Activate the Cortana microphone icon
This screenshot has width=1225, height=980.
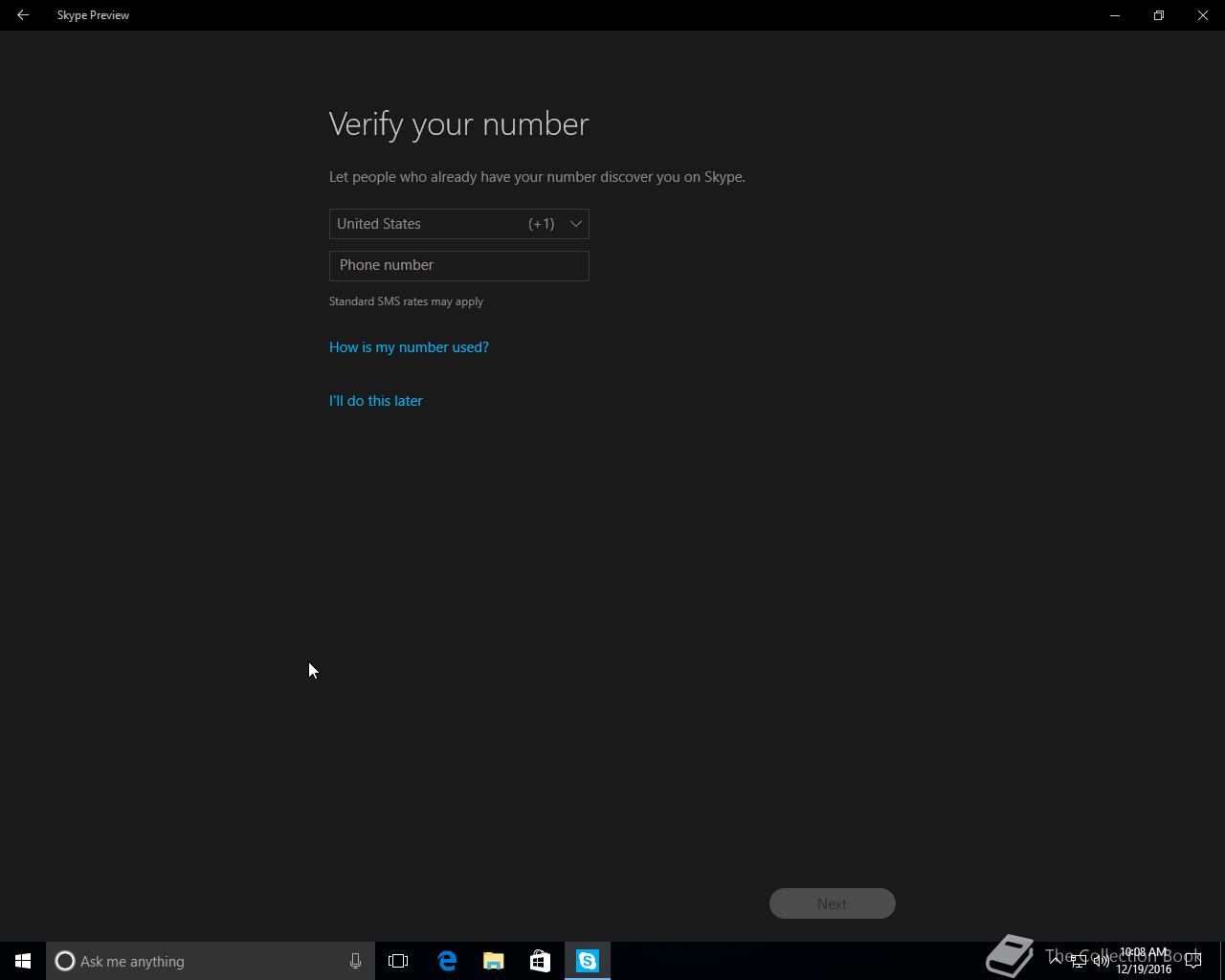[x=355, y=961]
